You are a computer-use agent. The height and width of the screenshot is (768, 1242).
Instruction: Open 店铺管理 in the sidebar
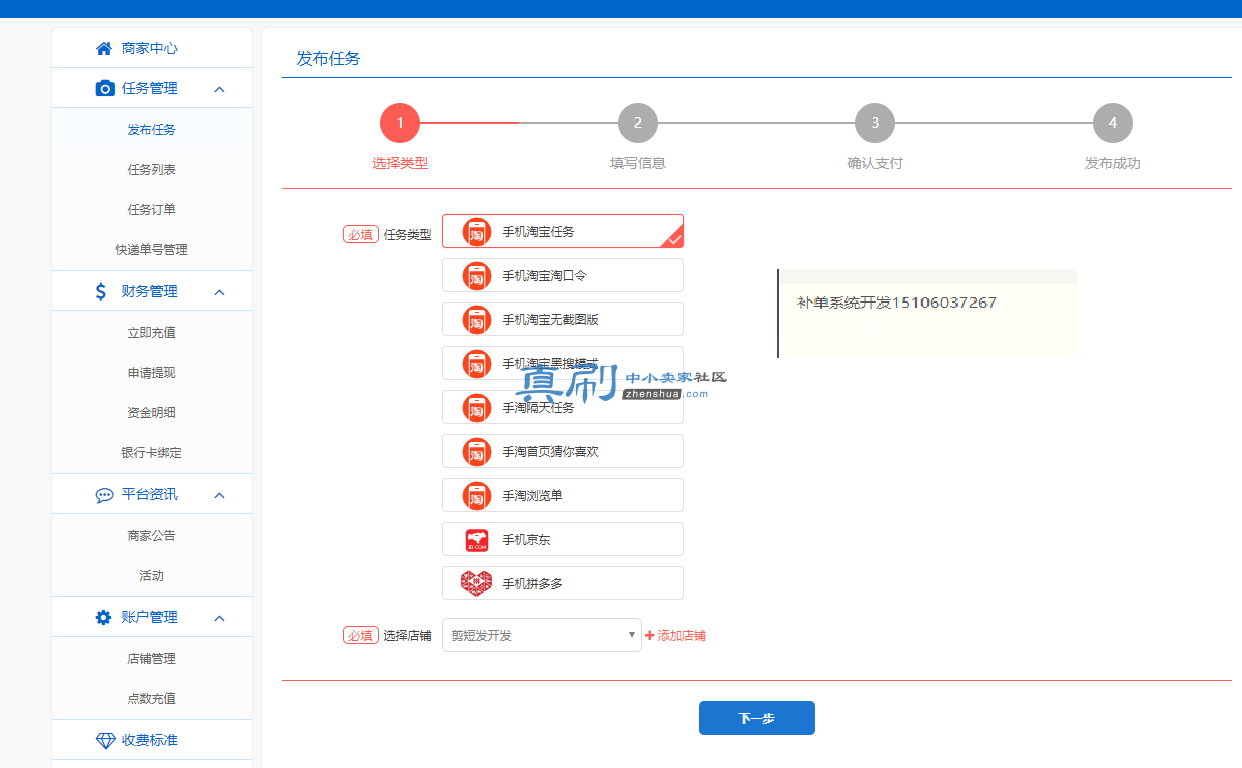click(x=152, y=658)
